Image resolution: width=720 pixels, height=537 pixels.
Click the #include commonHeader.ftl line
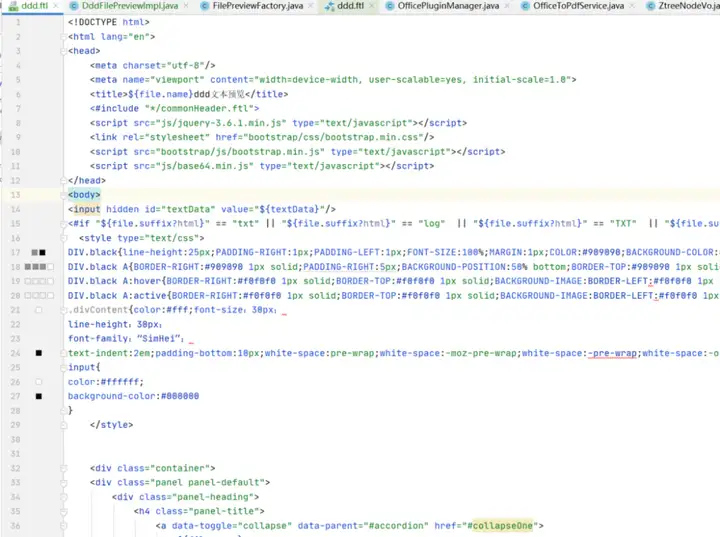[174, 108]
